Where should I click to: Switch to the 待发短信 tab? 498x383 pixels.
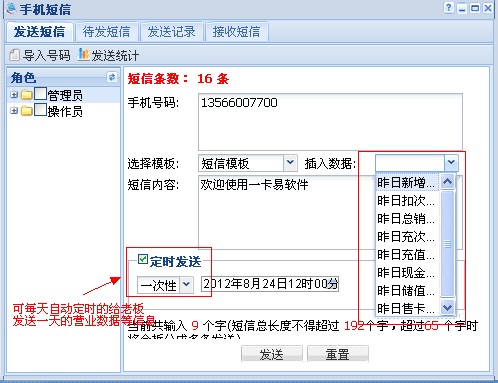[107, 32]
